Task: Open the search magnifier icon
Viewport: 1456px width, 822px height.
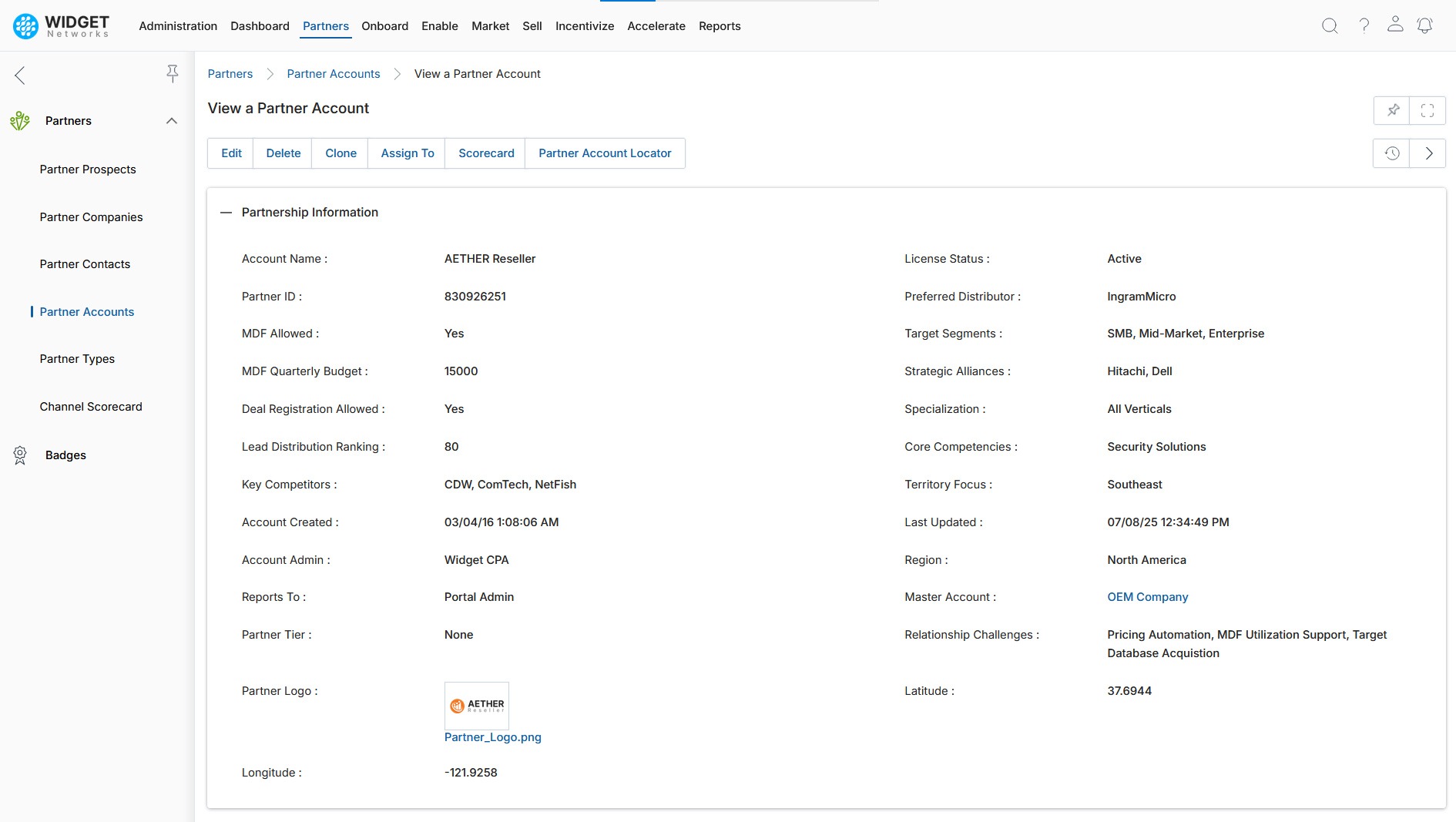Action: (x=1330, y=25)
